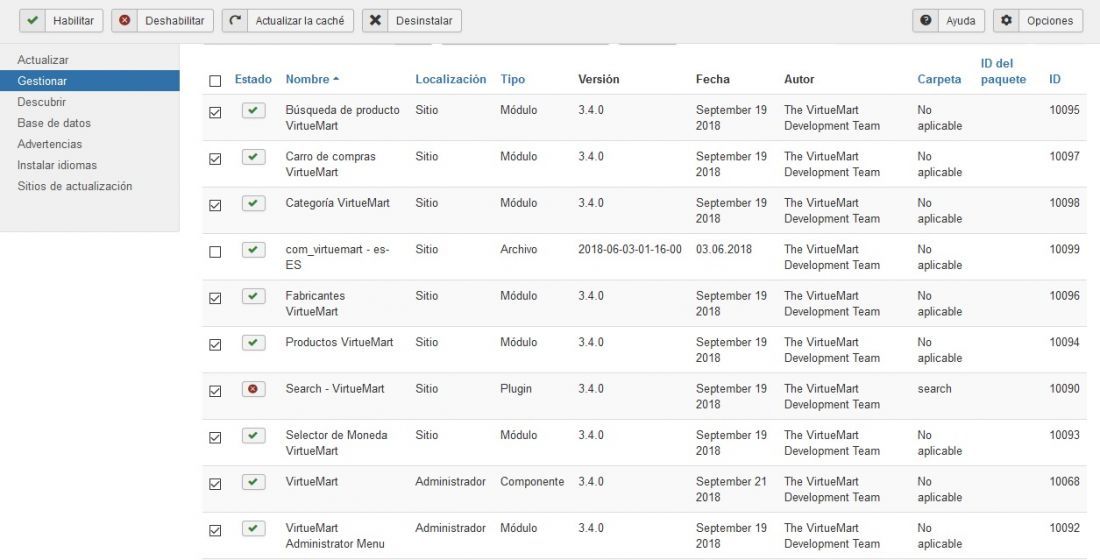Toggle status icon for Productos VirtueMart
Image resolution: width=1100 pixels, height=560 pixels.
(253, 342)
